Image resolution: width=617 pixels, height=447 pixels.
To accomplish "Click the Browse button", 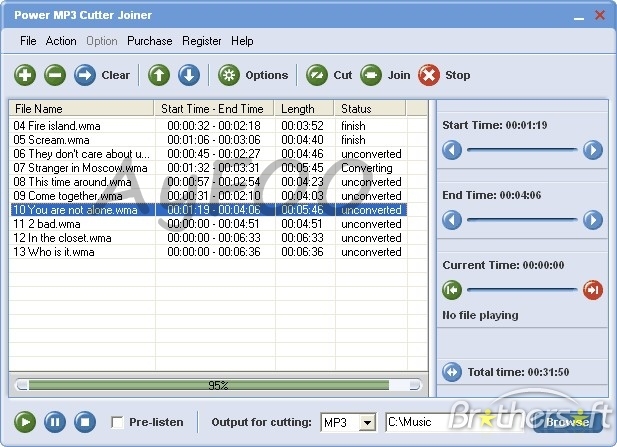I will click(x=567, y=422).
